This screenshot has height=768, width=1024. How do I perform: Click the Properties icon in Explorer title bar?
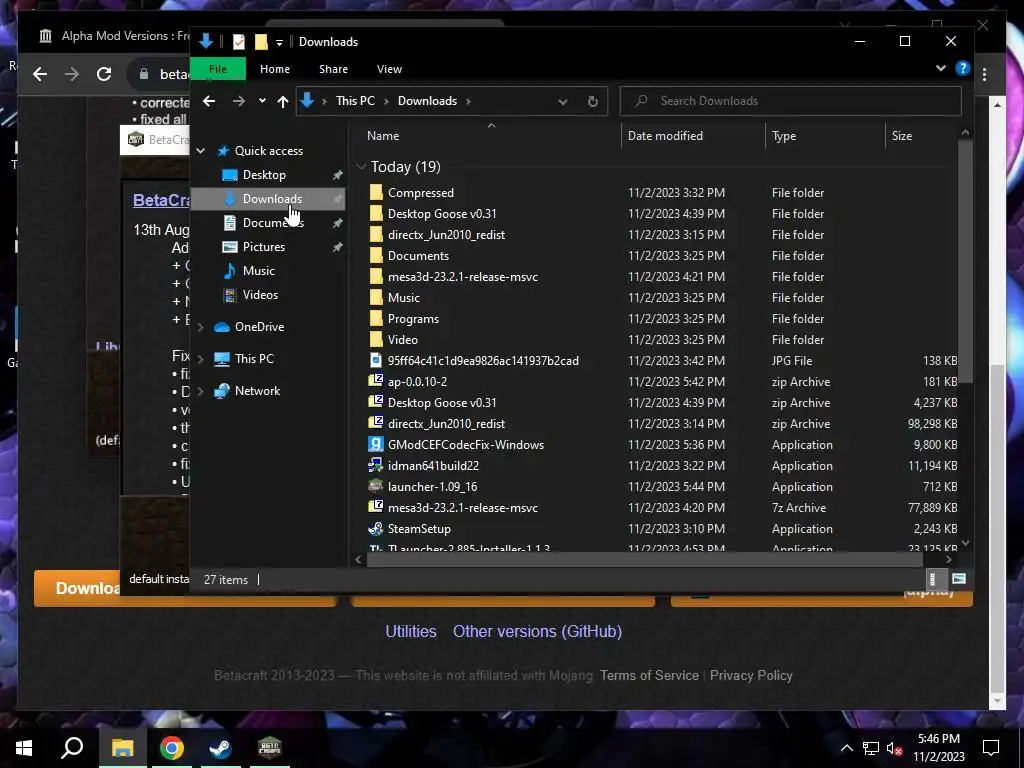pyautogui.click(x=239, y=42)
